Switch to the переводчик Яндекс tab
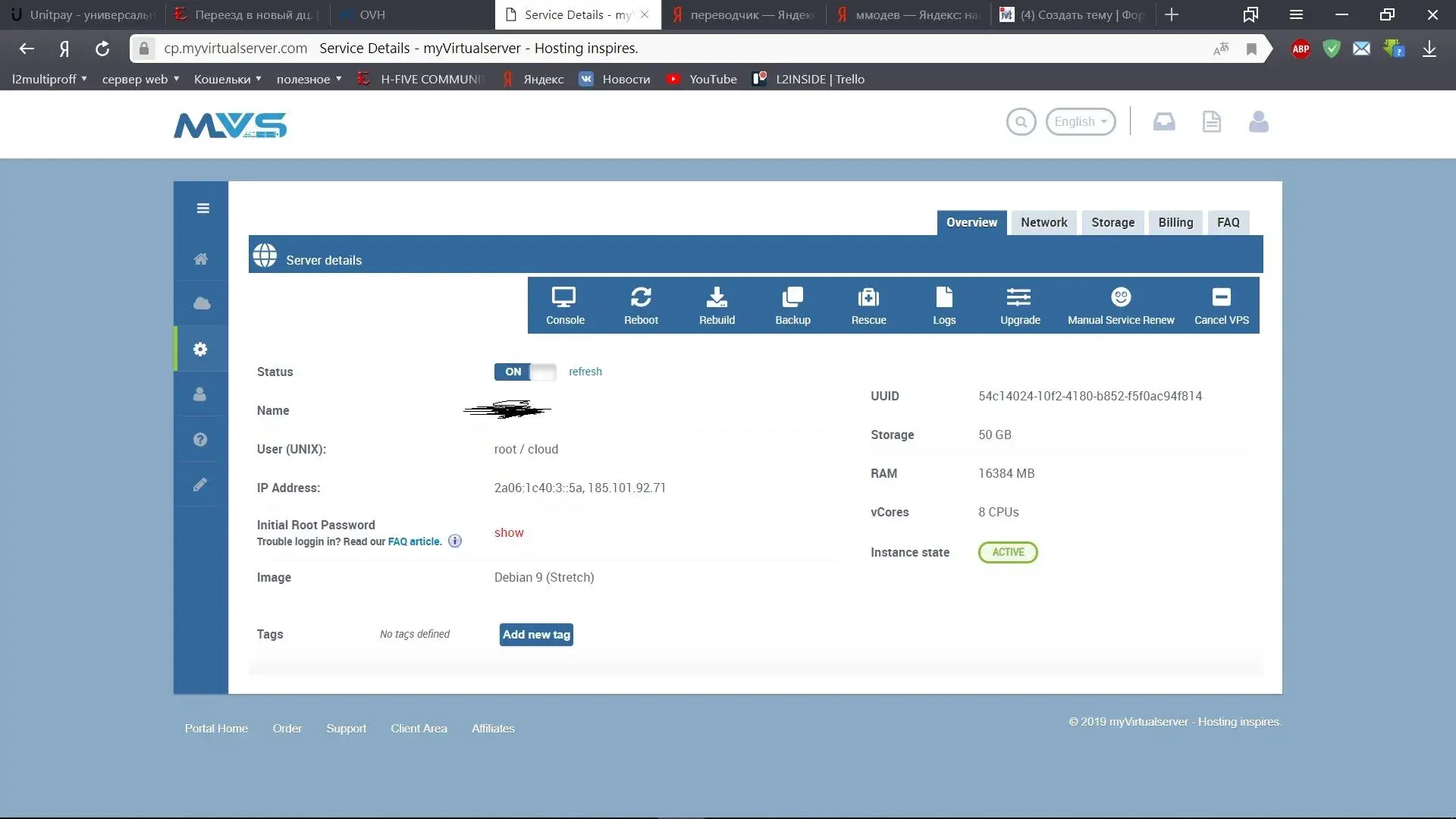Screen dimensions: 1456x819 pos(743,14)
